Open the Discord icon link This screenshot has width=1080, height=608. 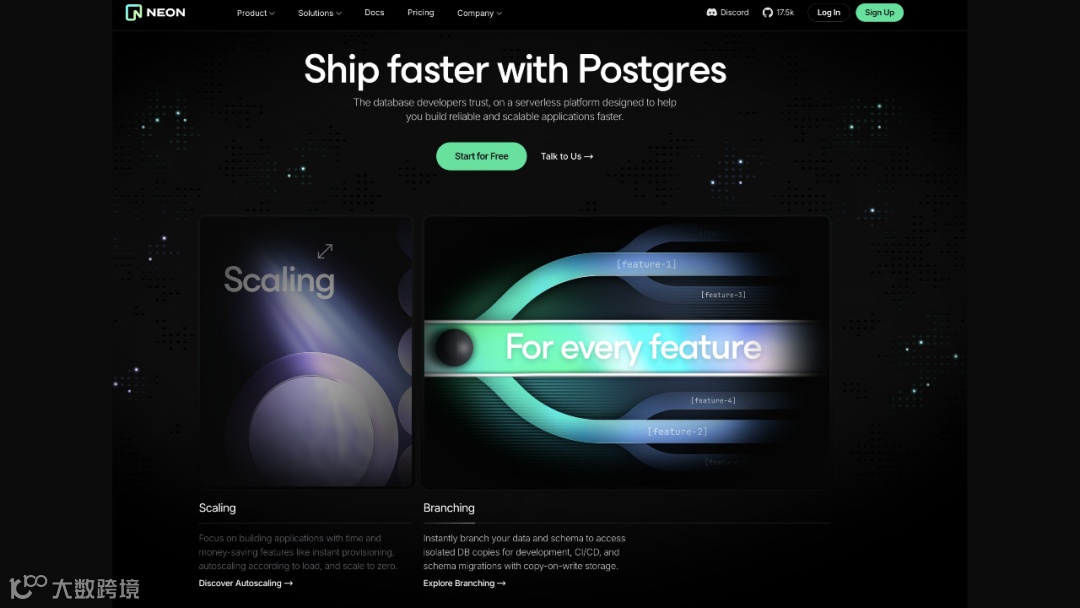click(x=712, y=12)
